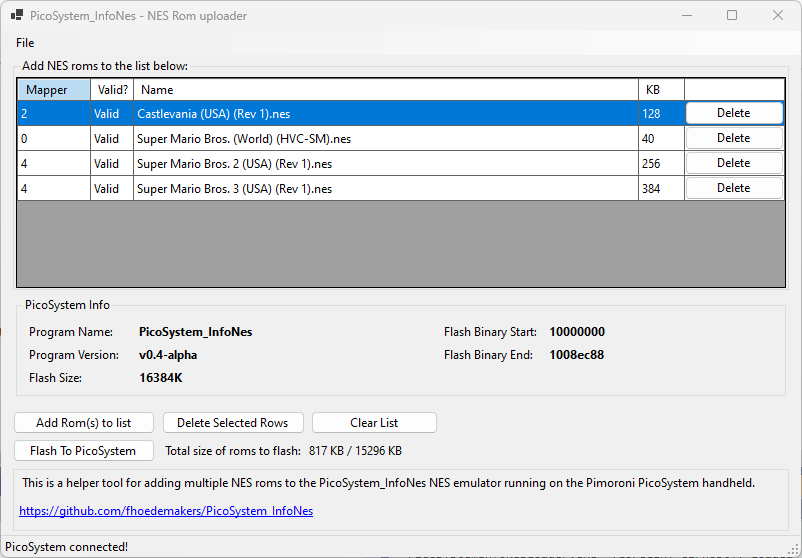Delete the Castlevania rom row
Screen dimensions: 802x558
click(733, 113)
